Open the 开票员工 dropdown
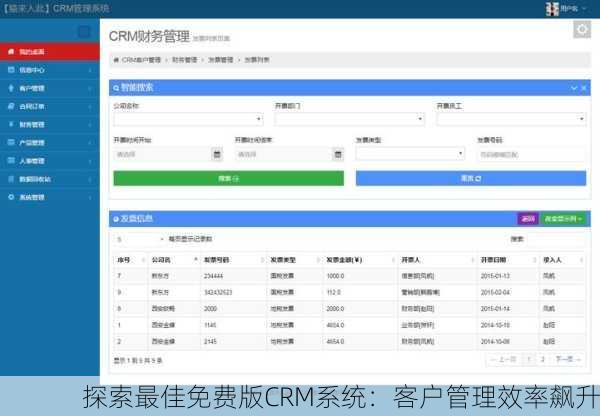Screen dimensions: 600x416 [x=511, y=119]
